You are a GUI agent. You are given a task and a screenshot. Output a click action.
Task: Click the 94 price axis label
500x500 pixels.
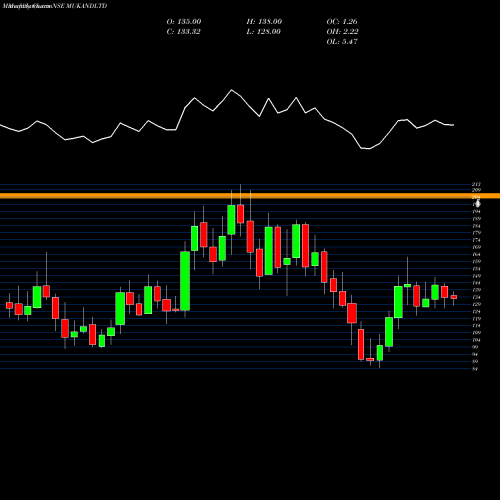pyautogui.click(x=475, y=354)
